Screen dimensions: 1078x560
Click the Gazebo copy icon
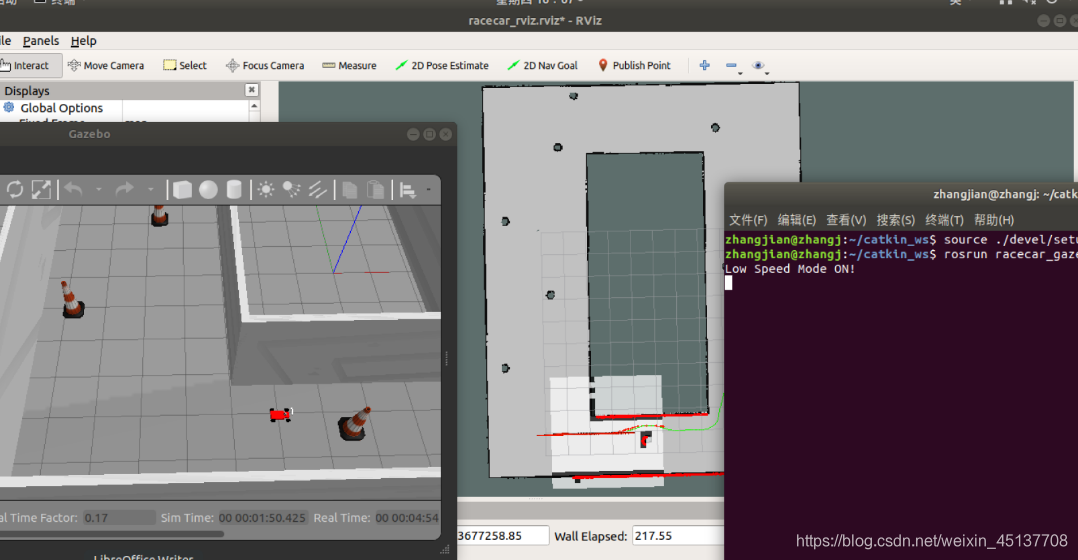pyautogui.click(x=349, y=190)
